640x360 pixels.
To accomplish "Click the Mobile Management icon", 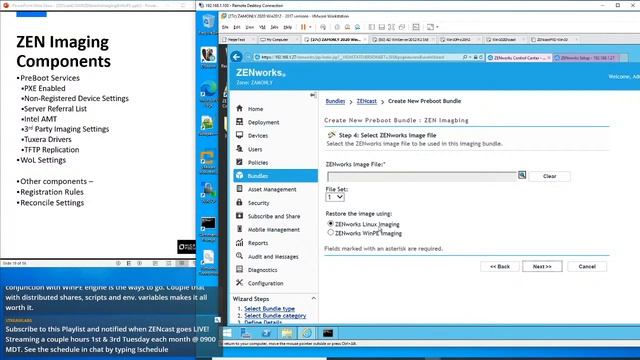I will point(240,229).
